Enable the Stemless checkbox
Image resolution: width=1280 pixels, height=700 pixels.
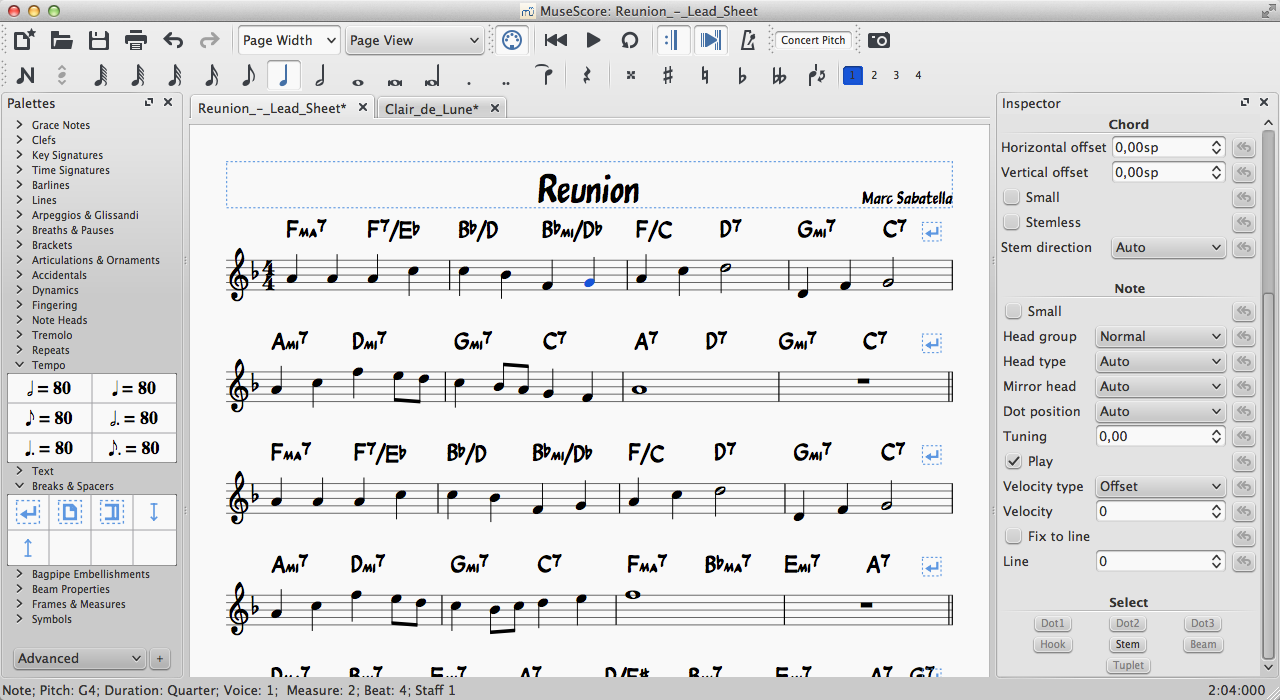point(1012,222)
